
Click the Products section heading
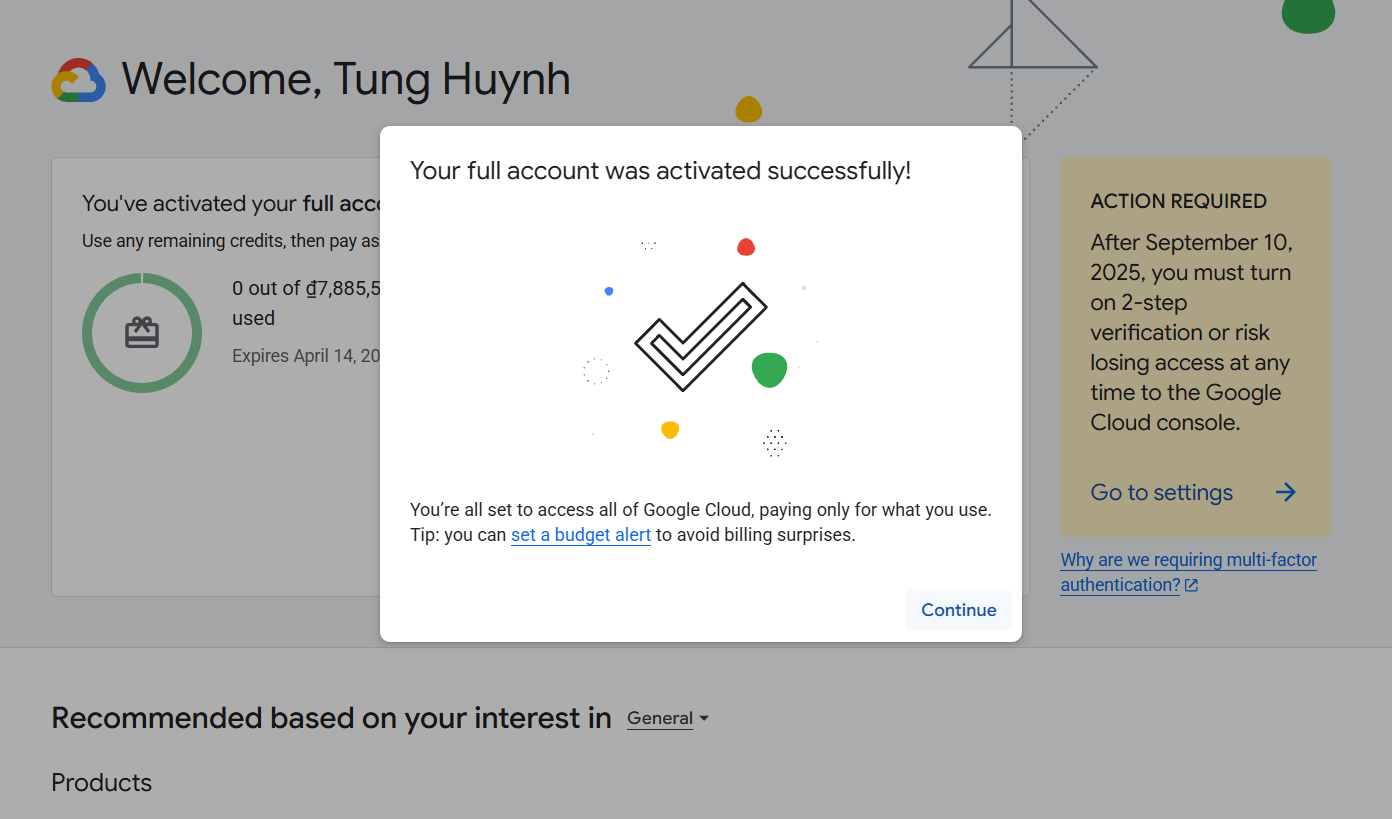point(102,782)
